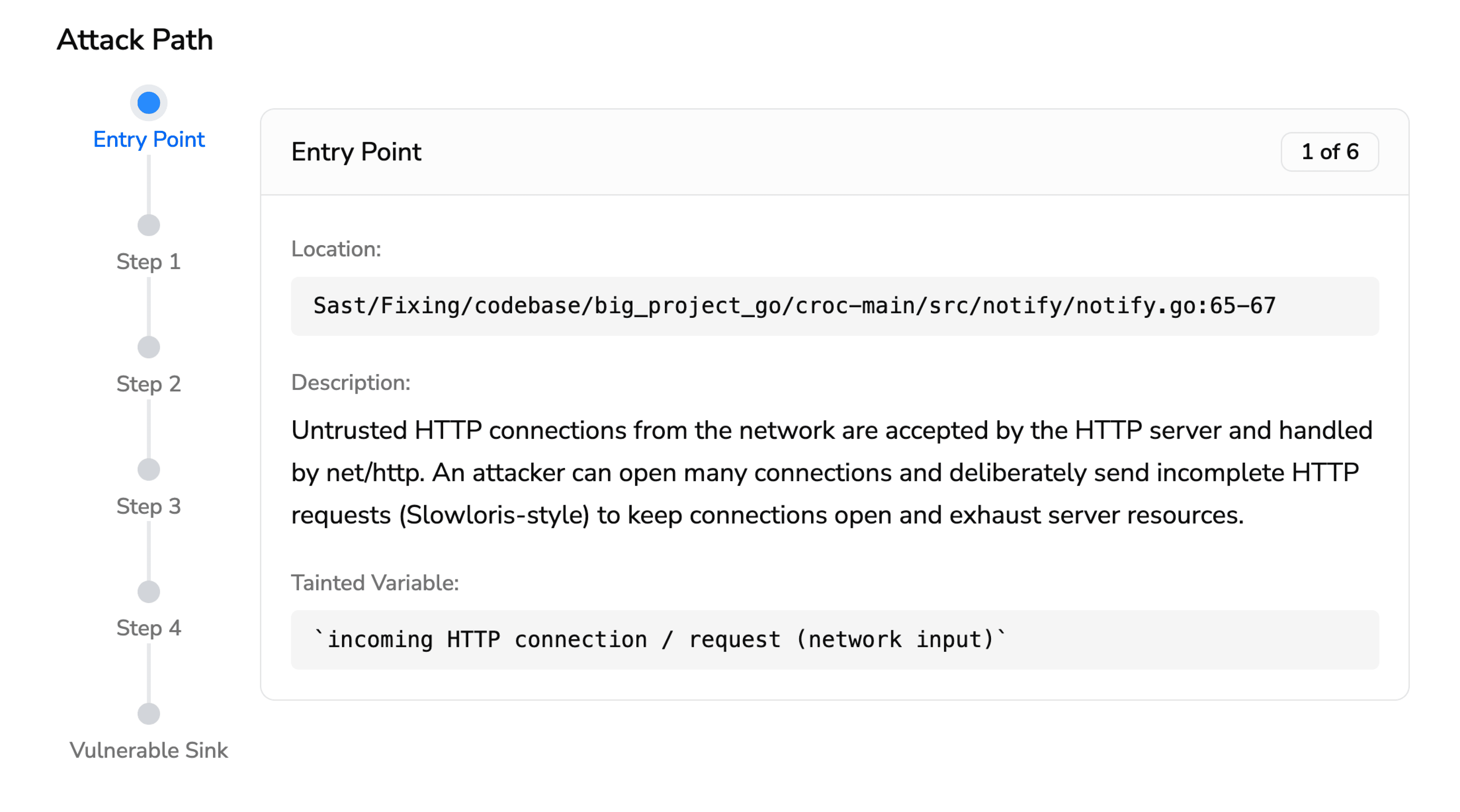The height and width of the screenshot is (812, 1460).
Task: Open the Step 1 label
Action: [148, 262]
